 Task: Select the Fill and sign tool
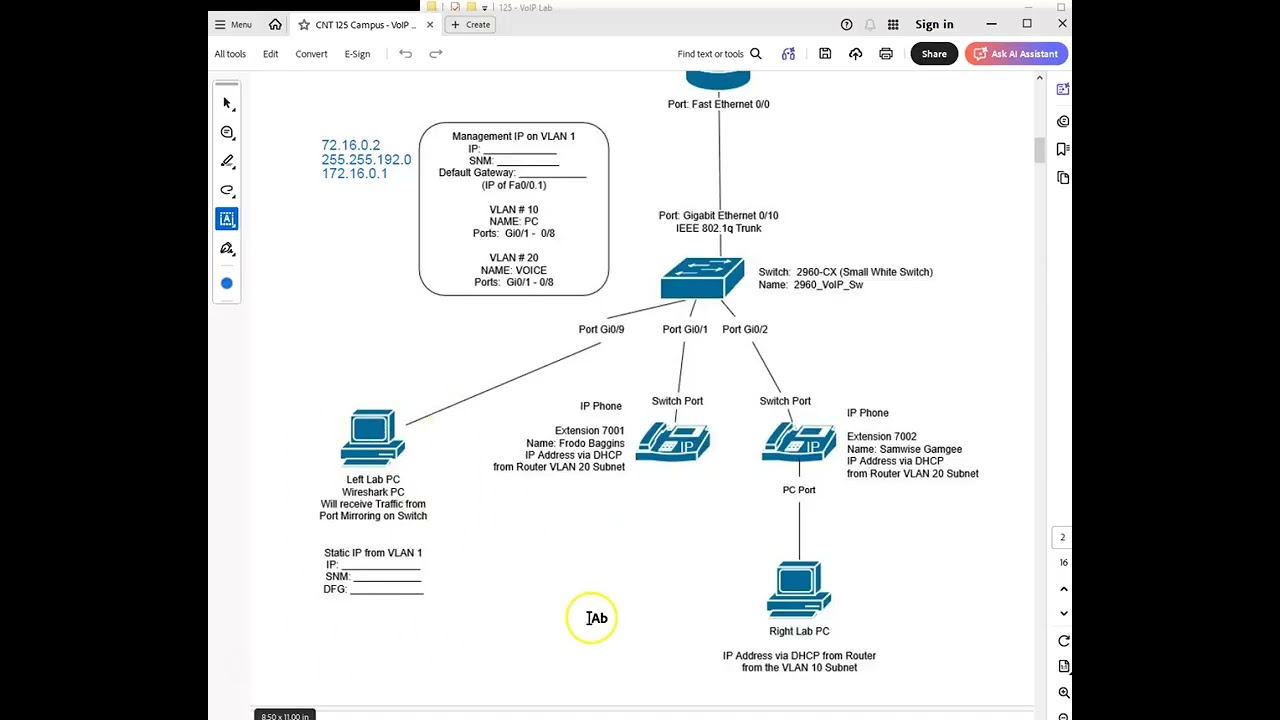[x=227, y=248]
